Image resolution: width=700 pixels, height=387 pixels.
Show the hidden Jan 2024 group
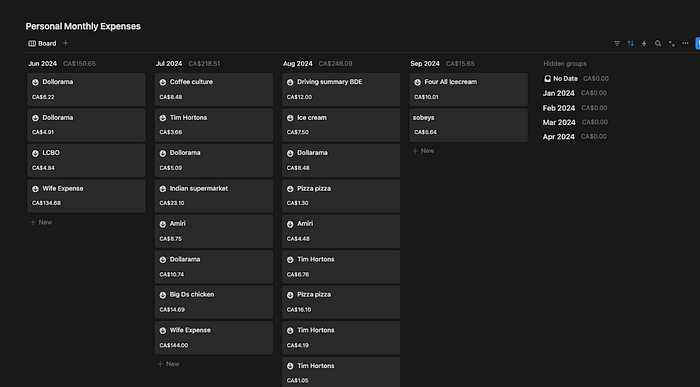click(x=558, y=93)
